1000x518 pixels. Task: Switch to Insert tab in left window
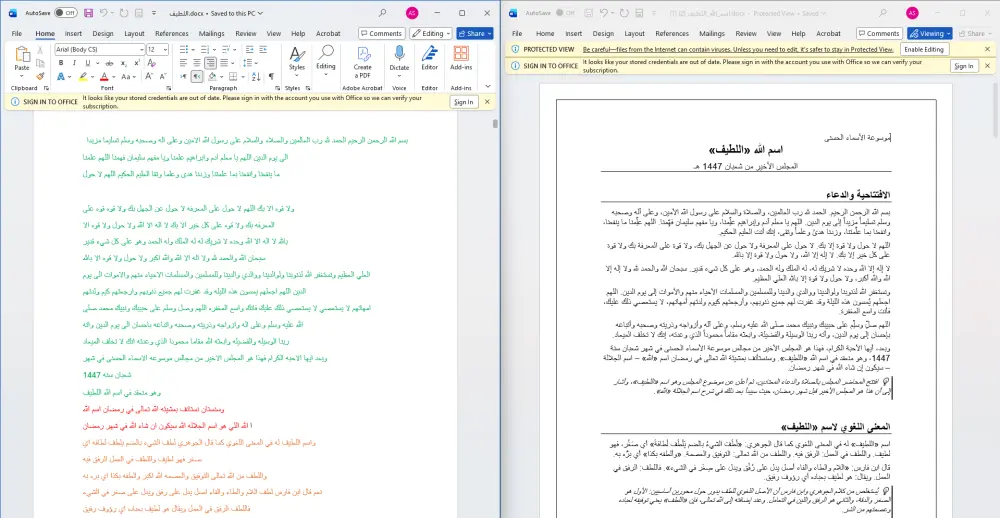73,34
